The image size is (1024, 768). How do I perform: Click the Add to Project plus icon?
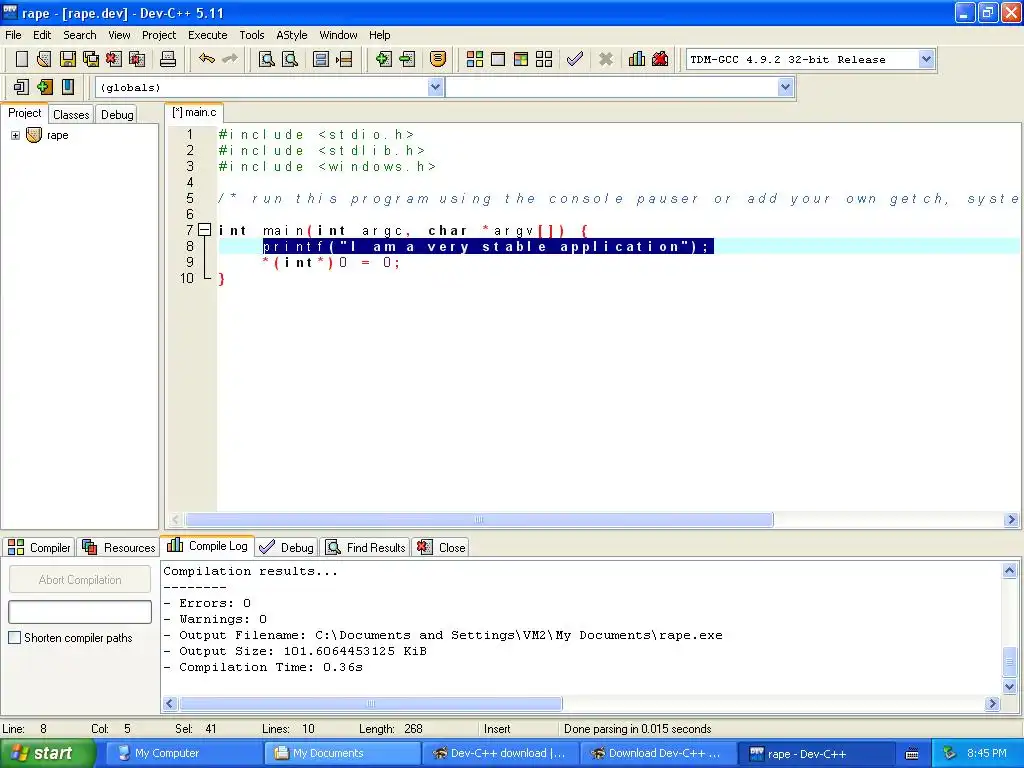[383, 59]
